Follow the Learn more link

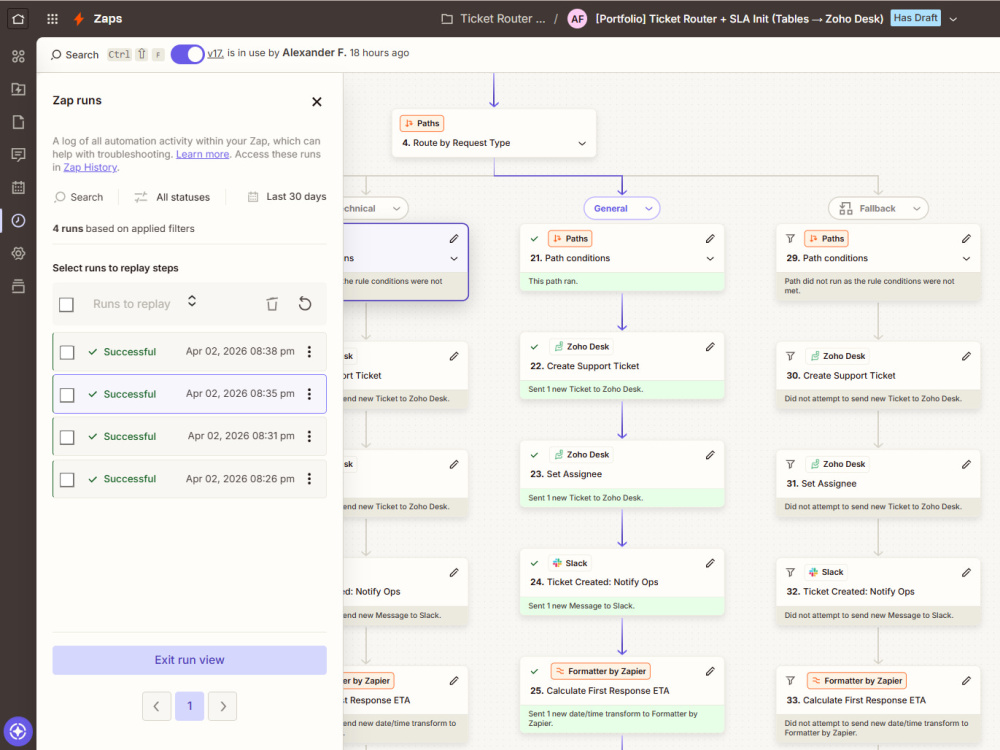[x=202, y=154]
